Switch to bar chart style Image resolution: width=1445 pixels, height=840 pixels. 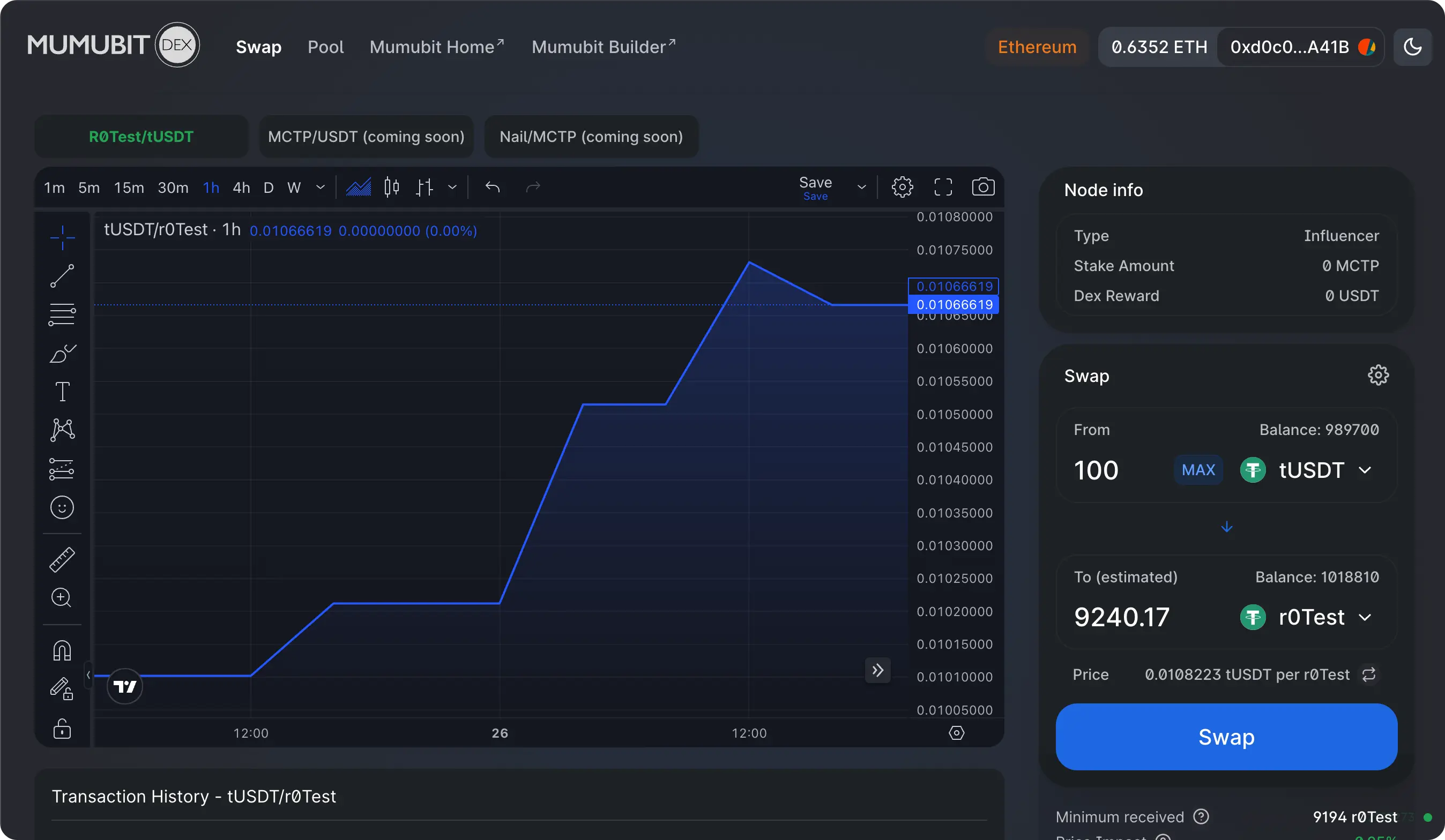pyautogui.click(x=424, y=187)
